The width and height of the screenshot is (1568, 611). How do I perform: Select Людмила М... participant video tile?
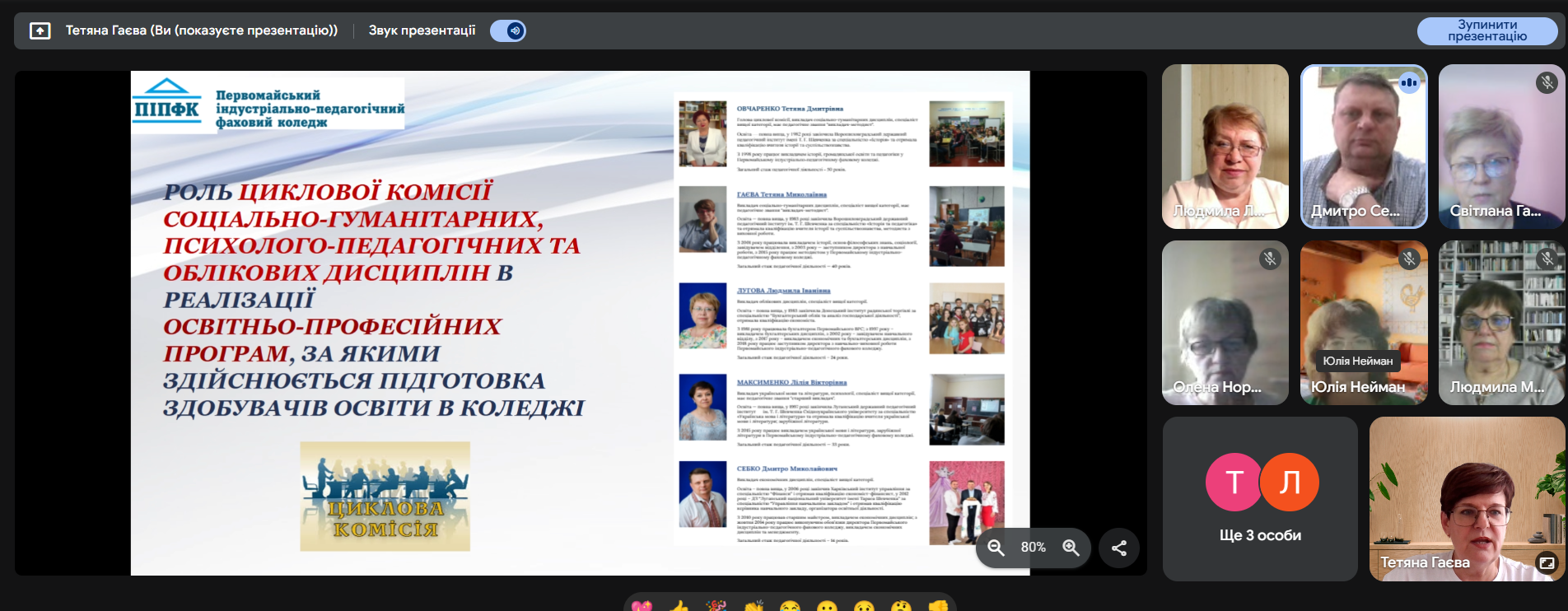point(1502,323)
